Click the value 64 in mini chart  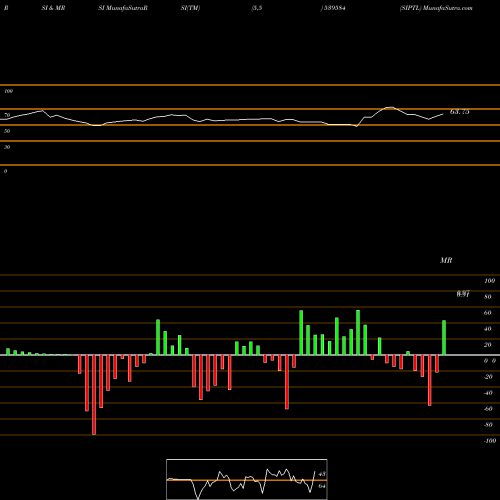322,486
